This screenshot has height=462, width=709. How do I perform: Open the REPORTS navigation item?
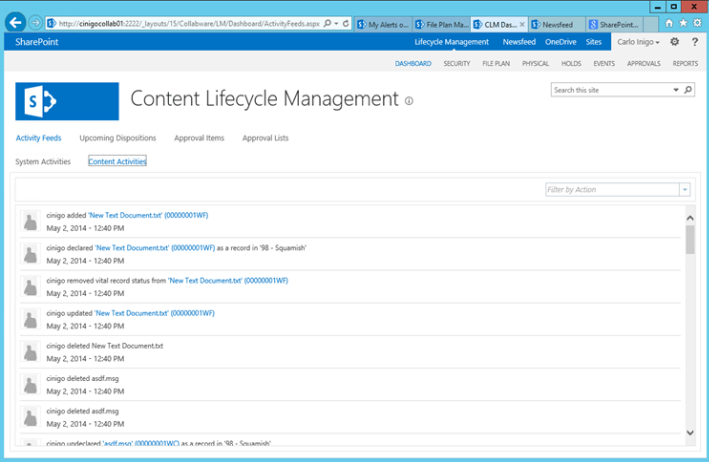click(x=685, y=64)
